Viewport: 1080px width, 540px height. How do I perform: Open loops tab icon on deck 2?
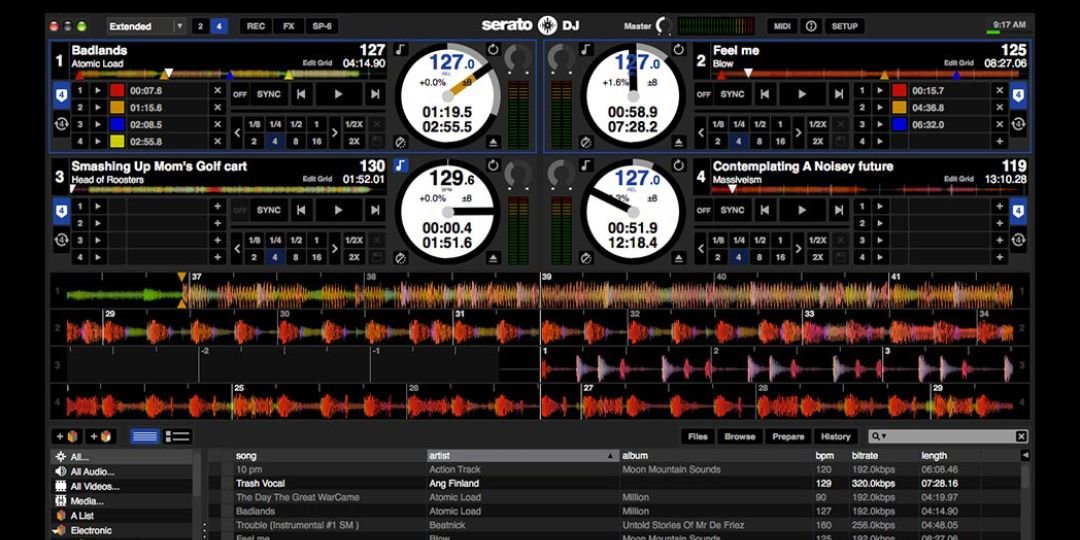click(1018, 125)
